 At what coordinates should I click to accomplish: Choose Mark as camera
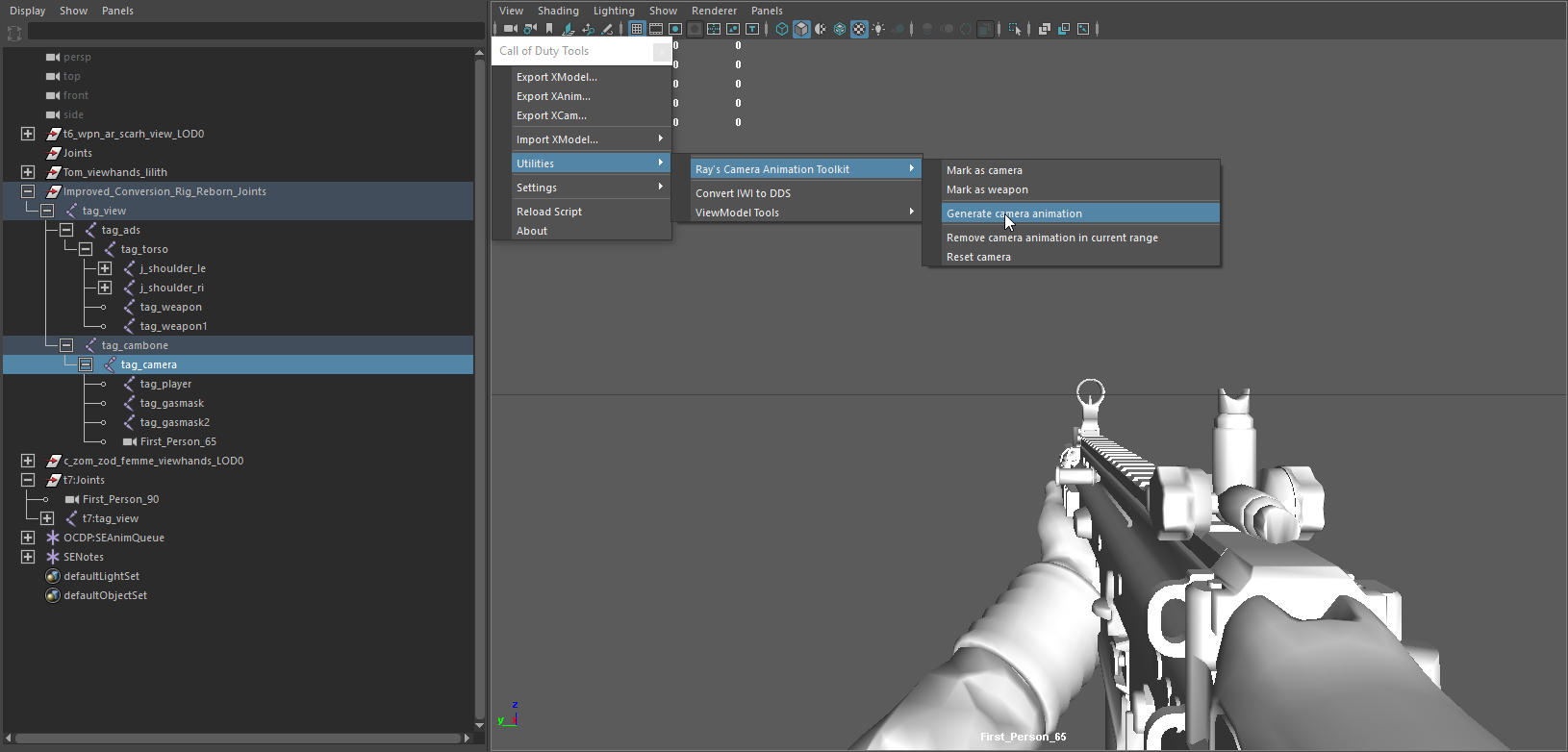pyautogui.click(x=1080, y=170)
